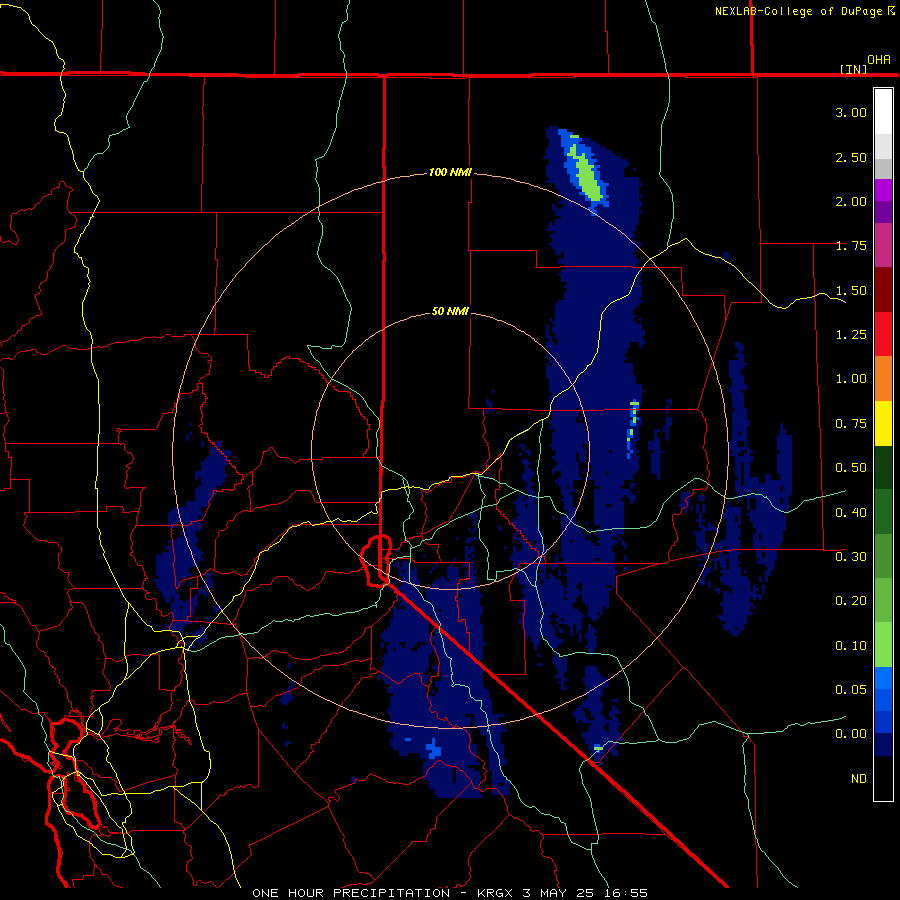This screenshot has width=900, height=900.
Task: Pick the yellow legend swatch at 0.75
Action: click(883, 423)
